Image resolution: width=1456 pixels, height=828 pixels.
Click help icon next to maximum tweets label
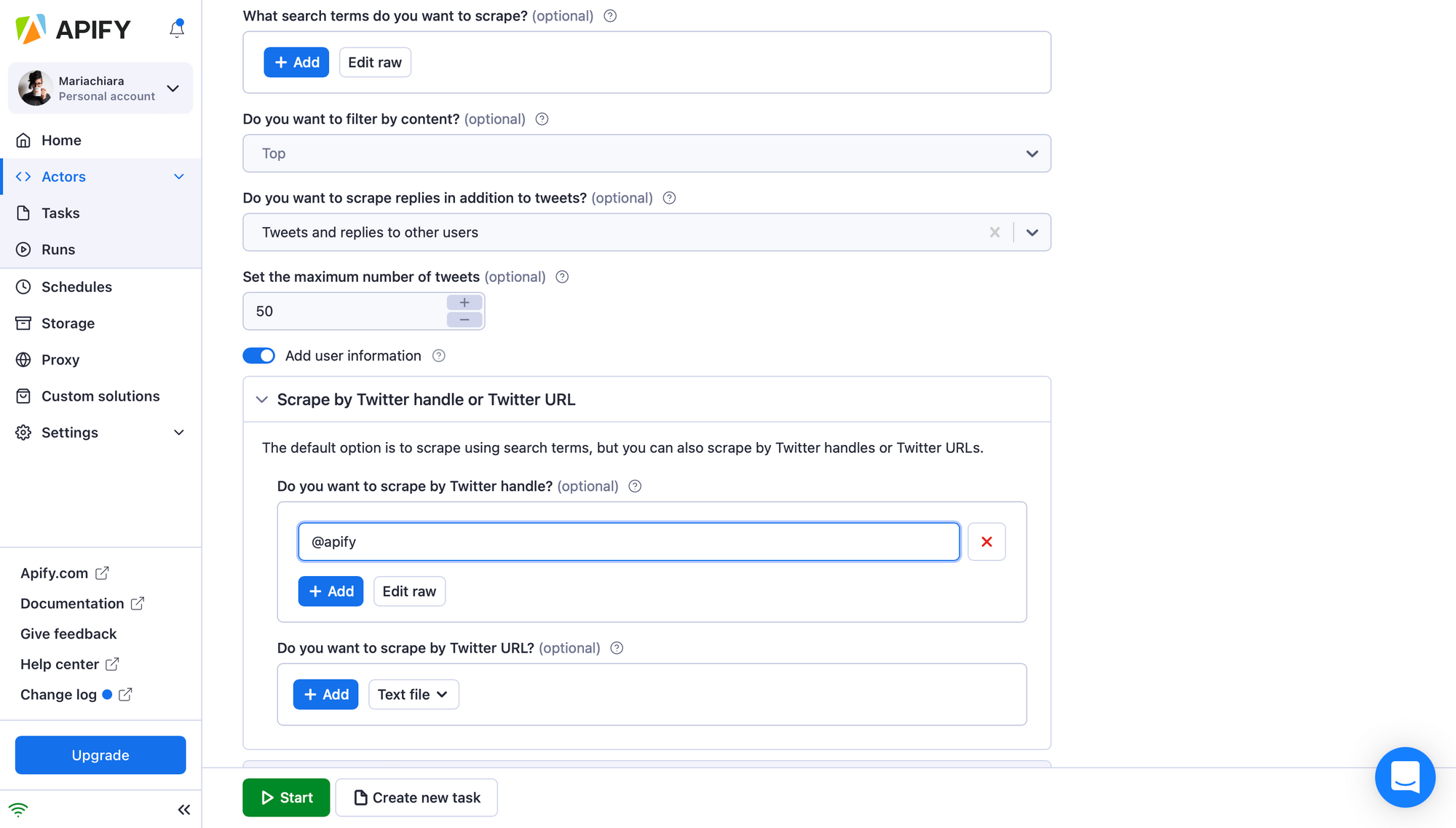coord(562,277)
